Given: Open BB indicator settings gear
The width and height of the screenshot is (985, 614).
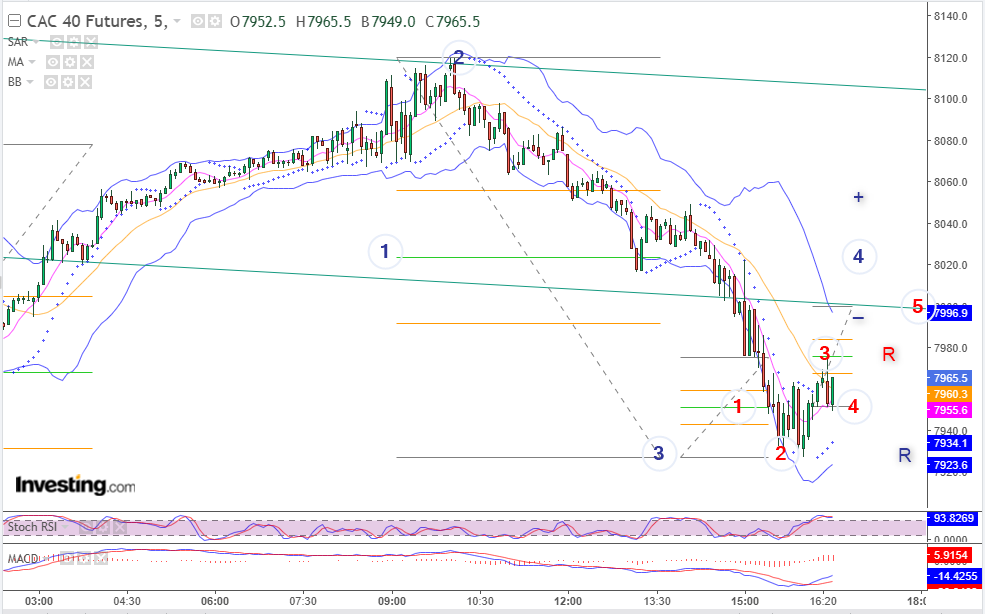Looking at the screenshot, I should pyautogui.click(x=68, y=82).
